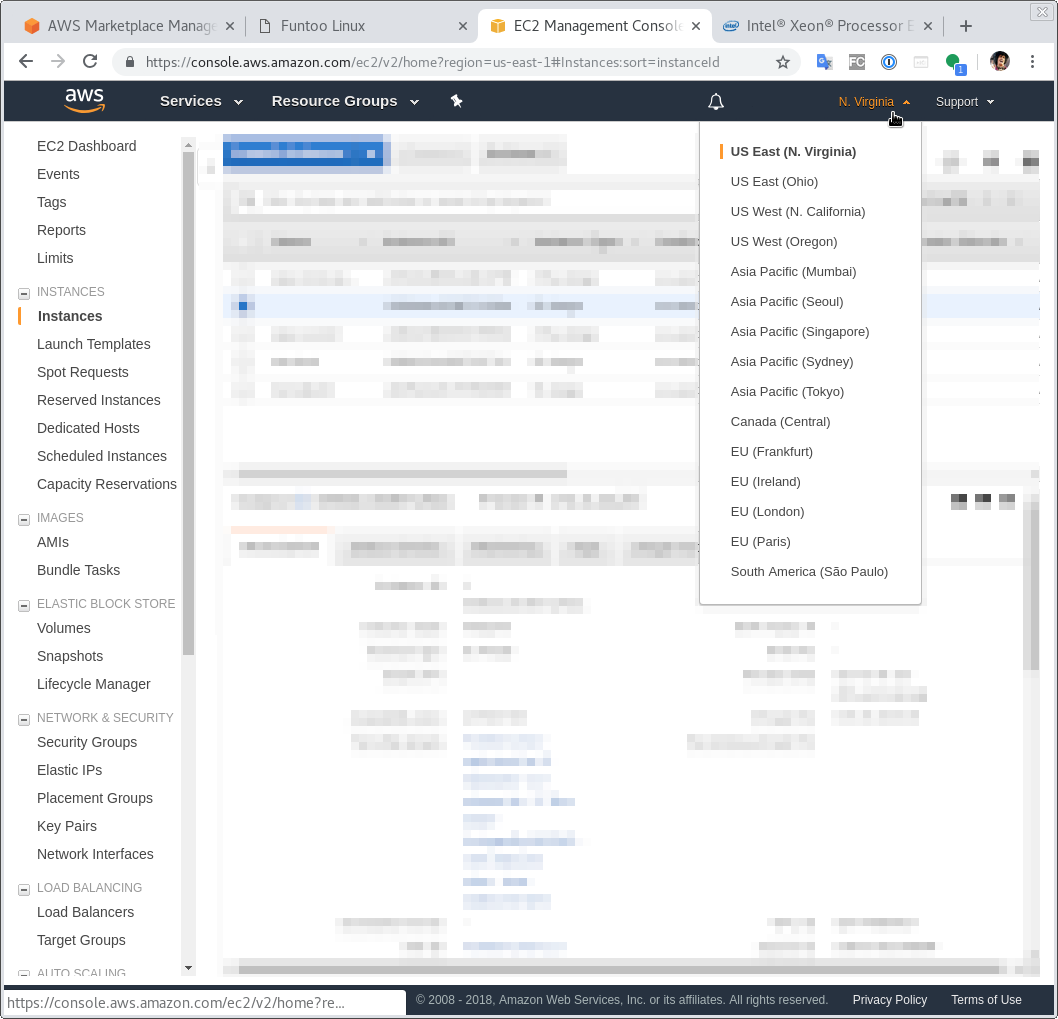Select Asia Pacific (Seoul) region
1058x1019 pixels.
click(787, 302)
